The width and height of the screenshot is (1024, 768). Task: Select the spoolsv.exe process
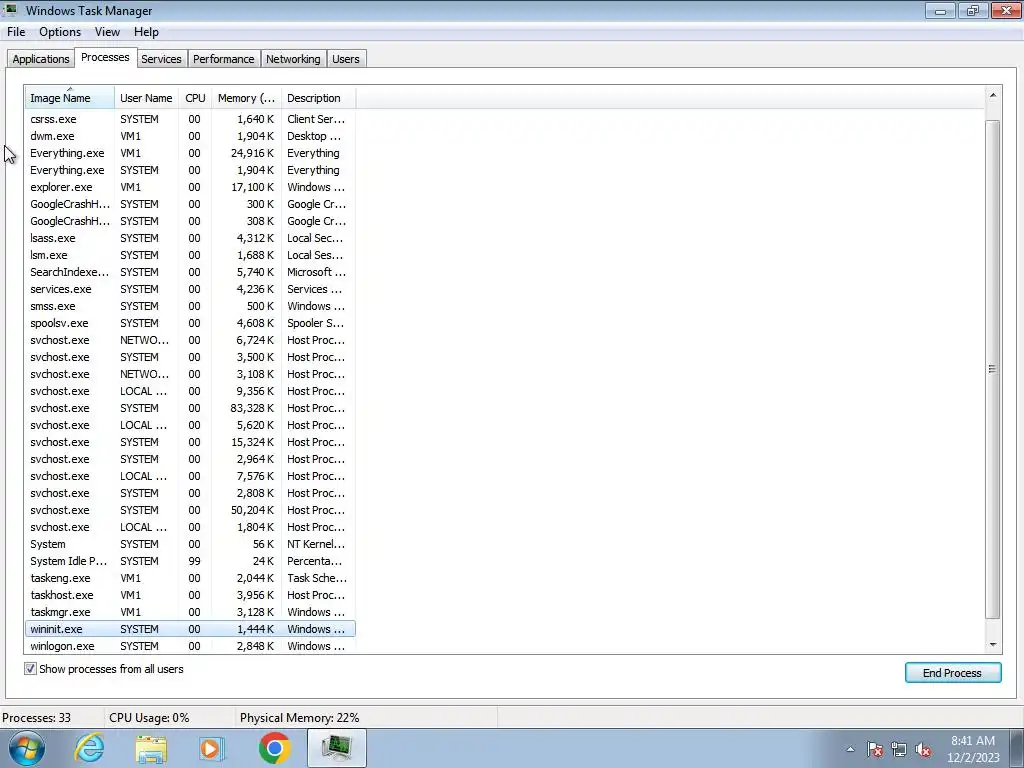click(x=190, y=323)
